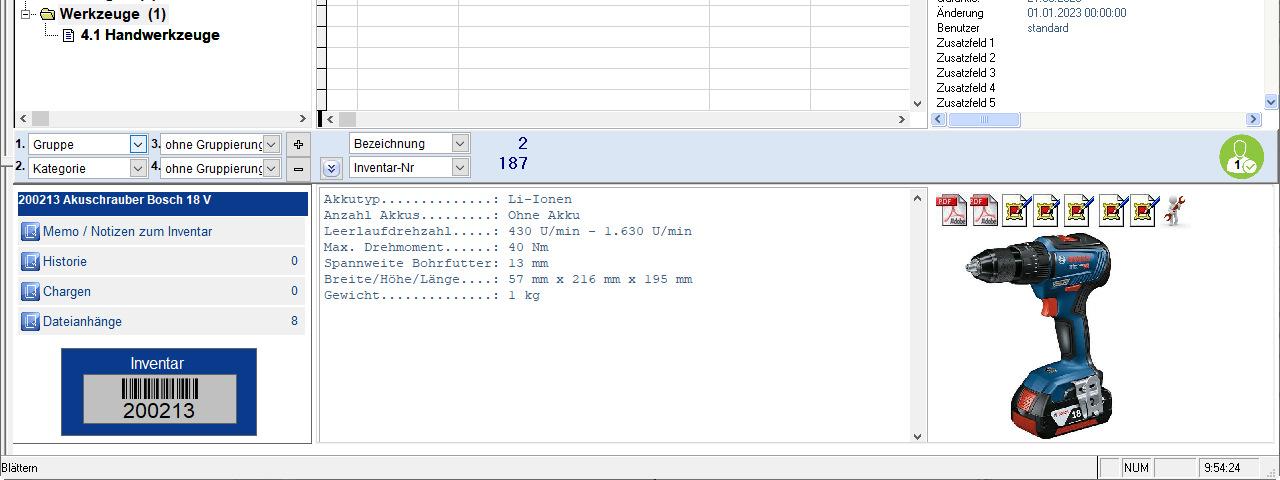Click the green user status icon

1241,157
